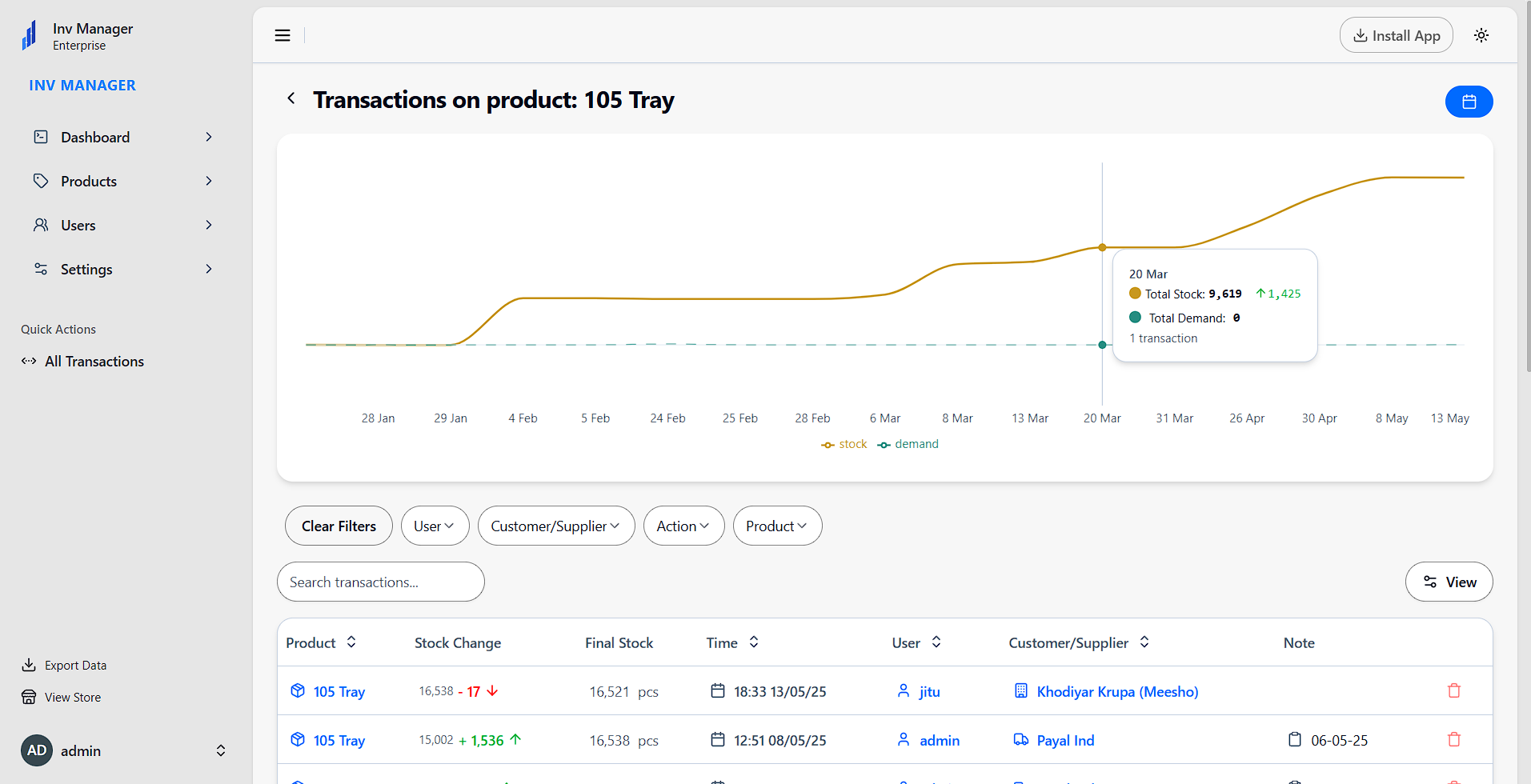Open the User filter dropdown

pos(435,526)
